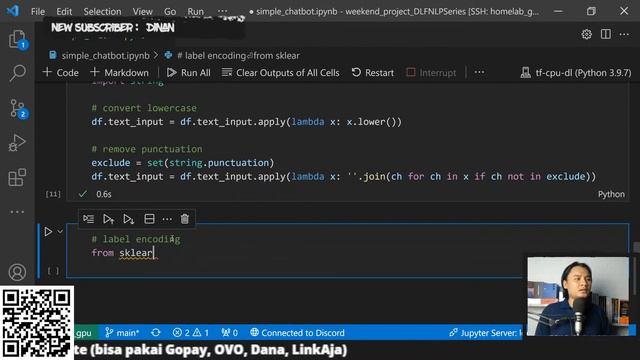
Task: Open the Run and Debug view
Action: [x=17, y=143]
